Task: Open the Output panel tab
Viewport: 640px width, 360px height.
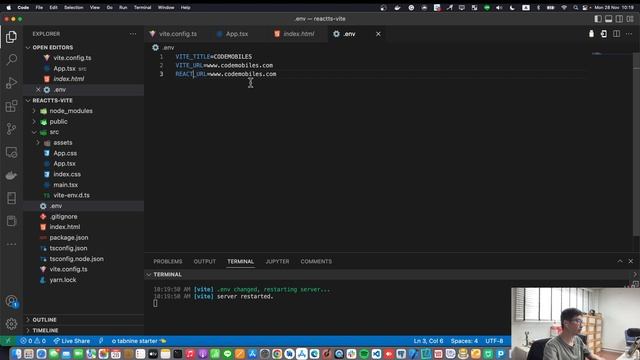Action: [x=204, y=261]
